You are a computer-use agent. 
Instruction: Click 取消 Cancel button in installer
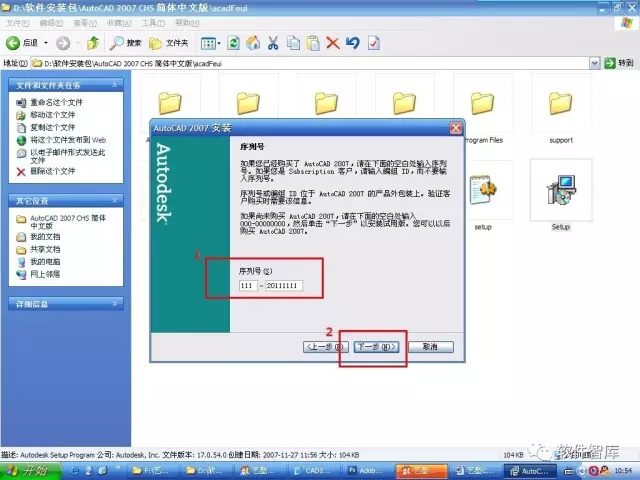(431, 347)
